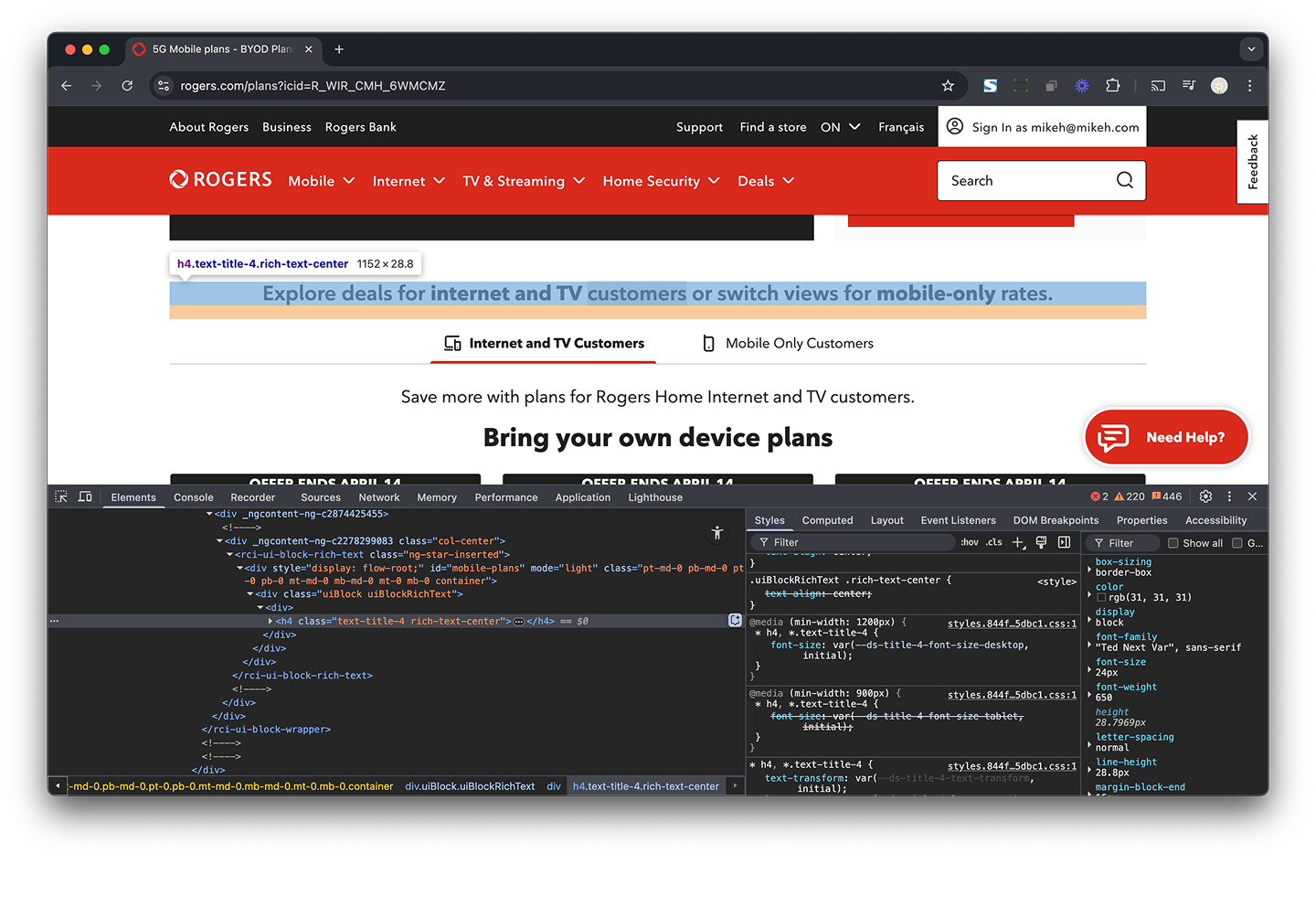Bookmark this page with the star icon
The image size is (1316, 907).
click(x=948, y=86)
